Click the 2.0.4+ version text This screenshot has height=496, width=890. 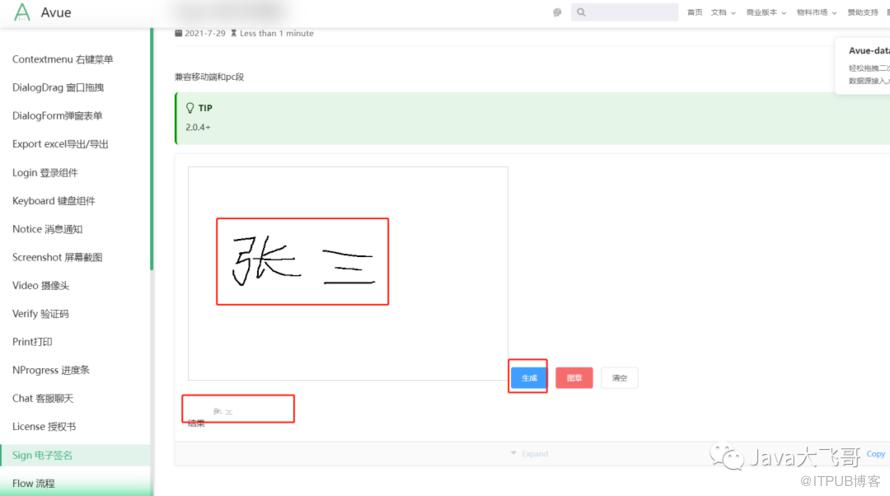pos(198,127)
